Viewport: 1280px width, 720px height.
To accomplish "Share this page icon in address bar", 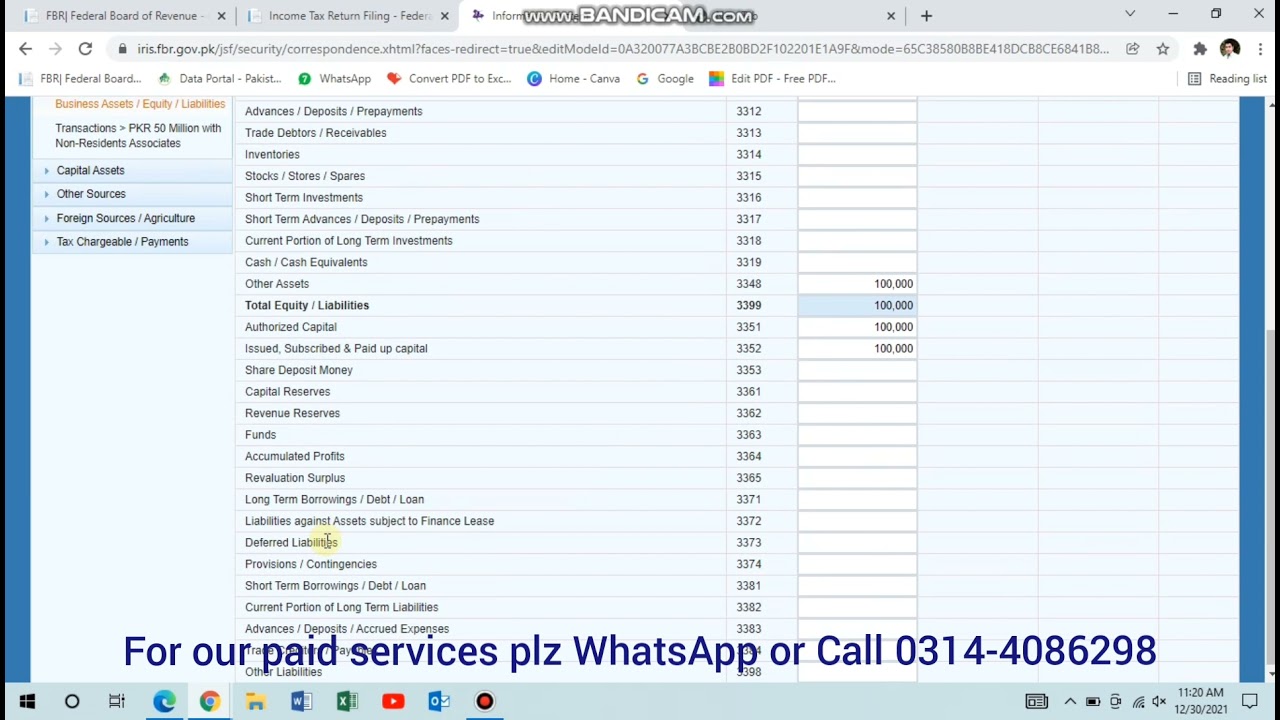I will (1132, 48).
